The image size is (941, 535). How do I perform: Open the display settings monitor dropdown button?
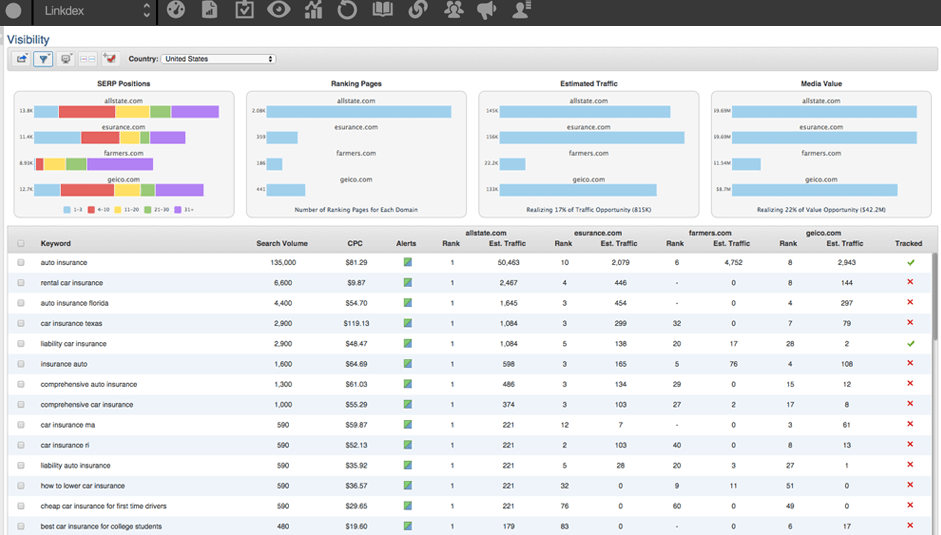(x=66, y=59)
